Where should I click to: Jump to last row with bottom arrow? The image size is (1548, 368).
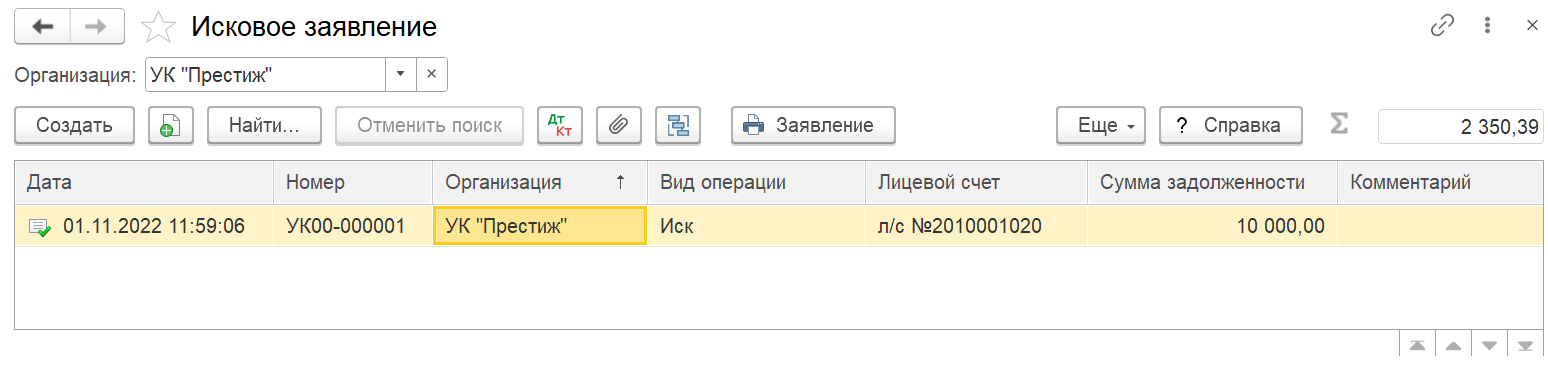1524,346
